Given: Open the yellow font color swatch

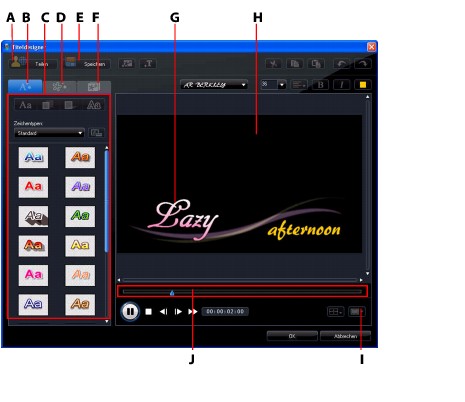Looking at the screenshot, I should [x=363, y=85].
